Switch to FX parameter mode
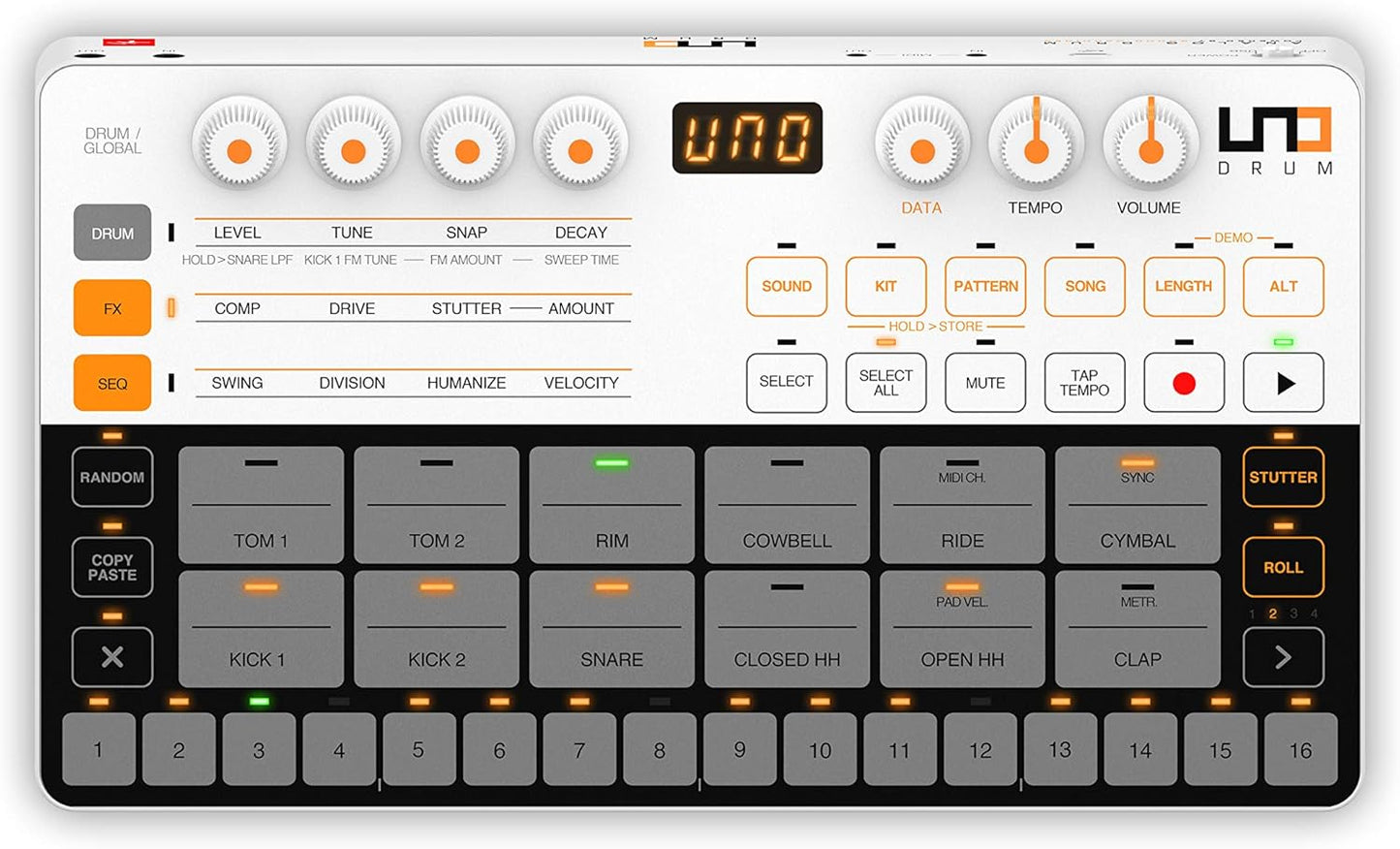Screen dimensions: 1400x849 click(x=111, y=308)
